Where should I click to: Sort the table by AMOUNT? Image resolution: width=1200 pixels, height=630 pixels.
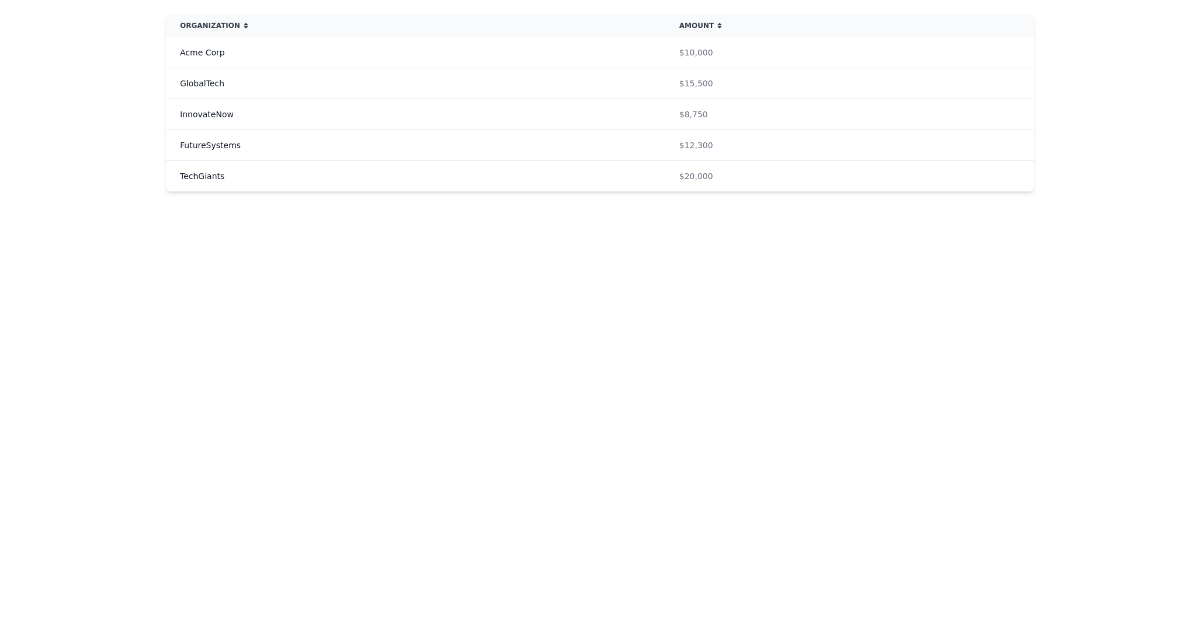tap(697, 25)
